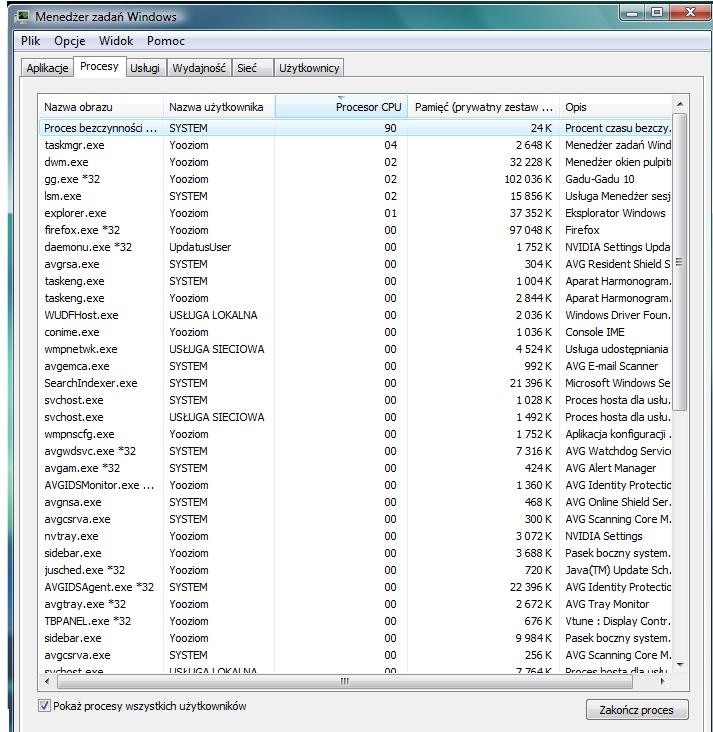
Task: Select the 'TBPANEL.exe *32' process
Action: click(356, 621)
